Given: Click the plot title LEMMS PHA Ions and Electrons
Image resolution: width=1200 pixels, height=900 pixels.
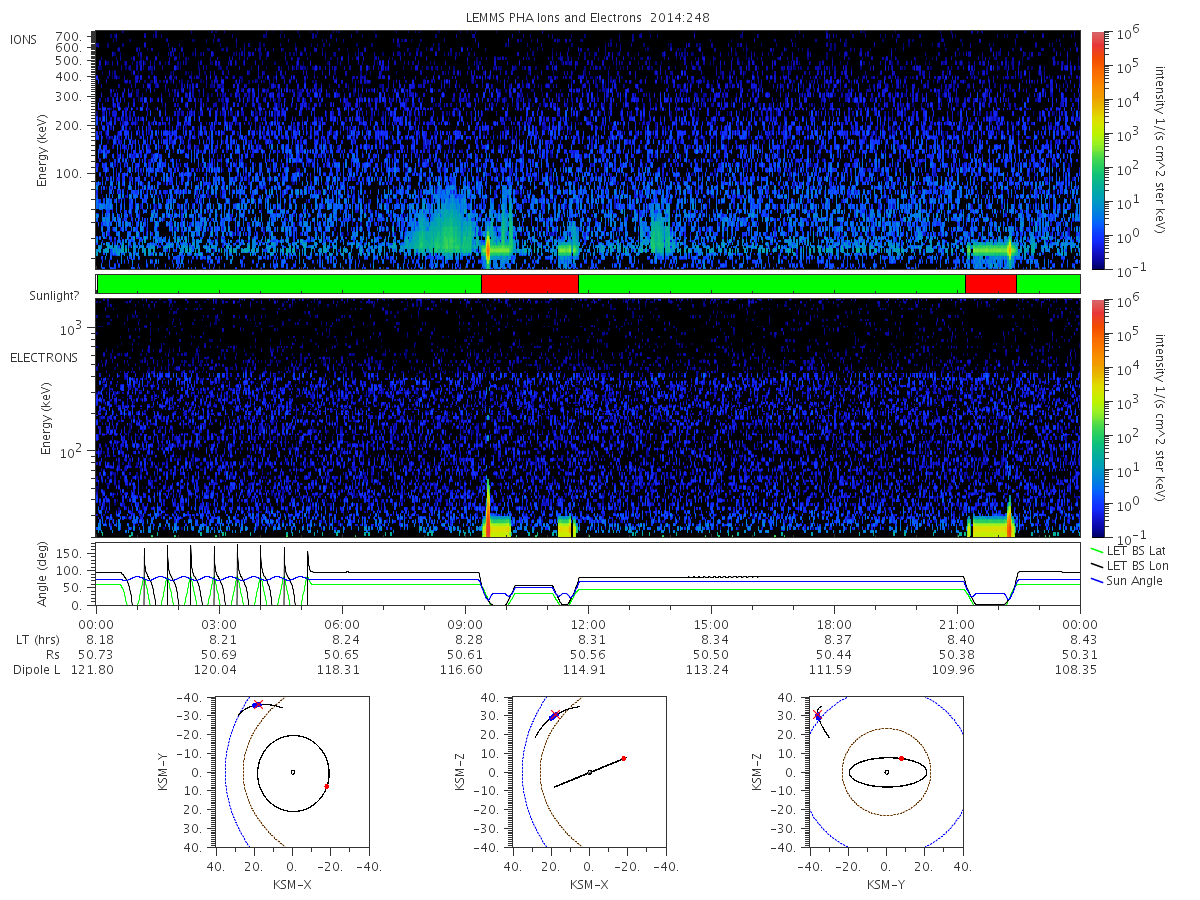Looking at the screenshot, I should (x=554, y=18).
